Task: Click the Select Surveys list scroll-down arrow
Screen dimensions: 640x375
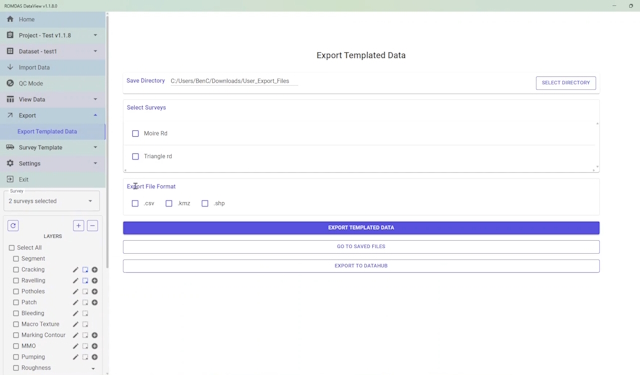Action: [597, 166]
